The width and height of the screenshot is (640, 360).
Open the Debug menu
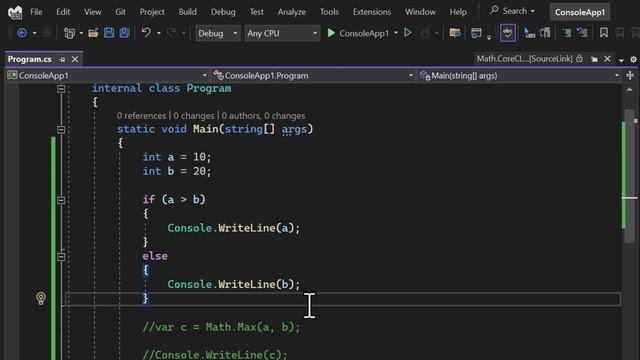tap(223, 12)
